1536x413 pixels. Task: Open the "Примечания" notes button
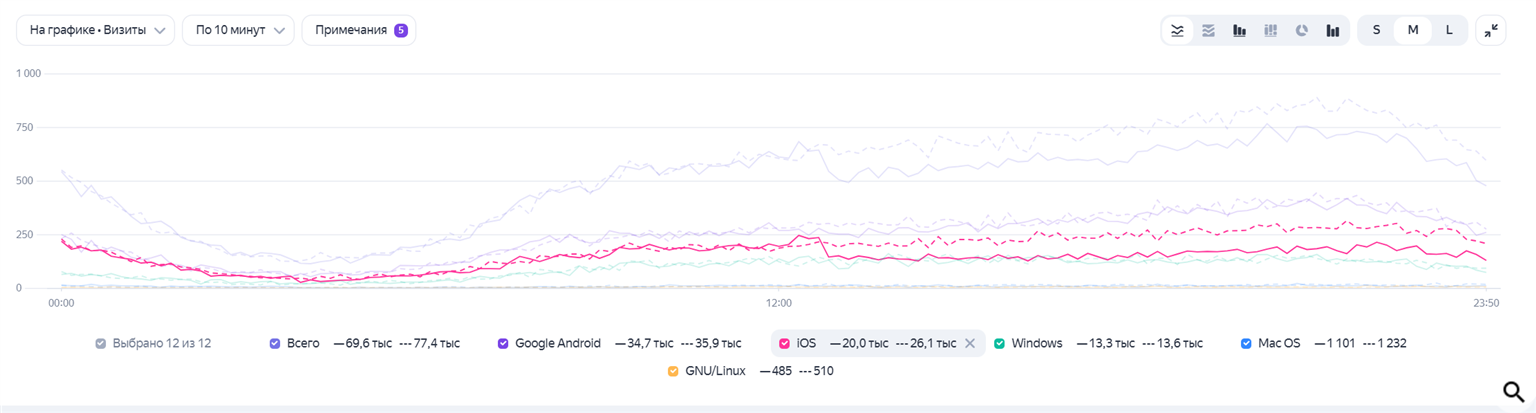tap(359, 30)
